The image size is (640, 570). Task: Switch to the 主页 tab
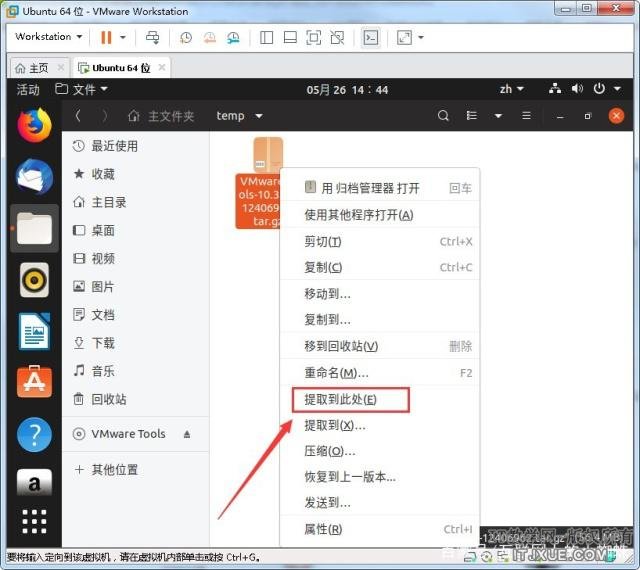coord(32,68)
